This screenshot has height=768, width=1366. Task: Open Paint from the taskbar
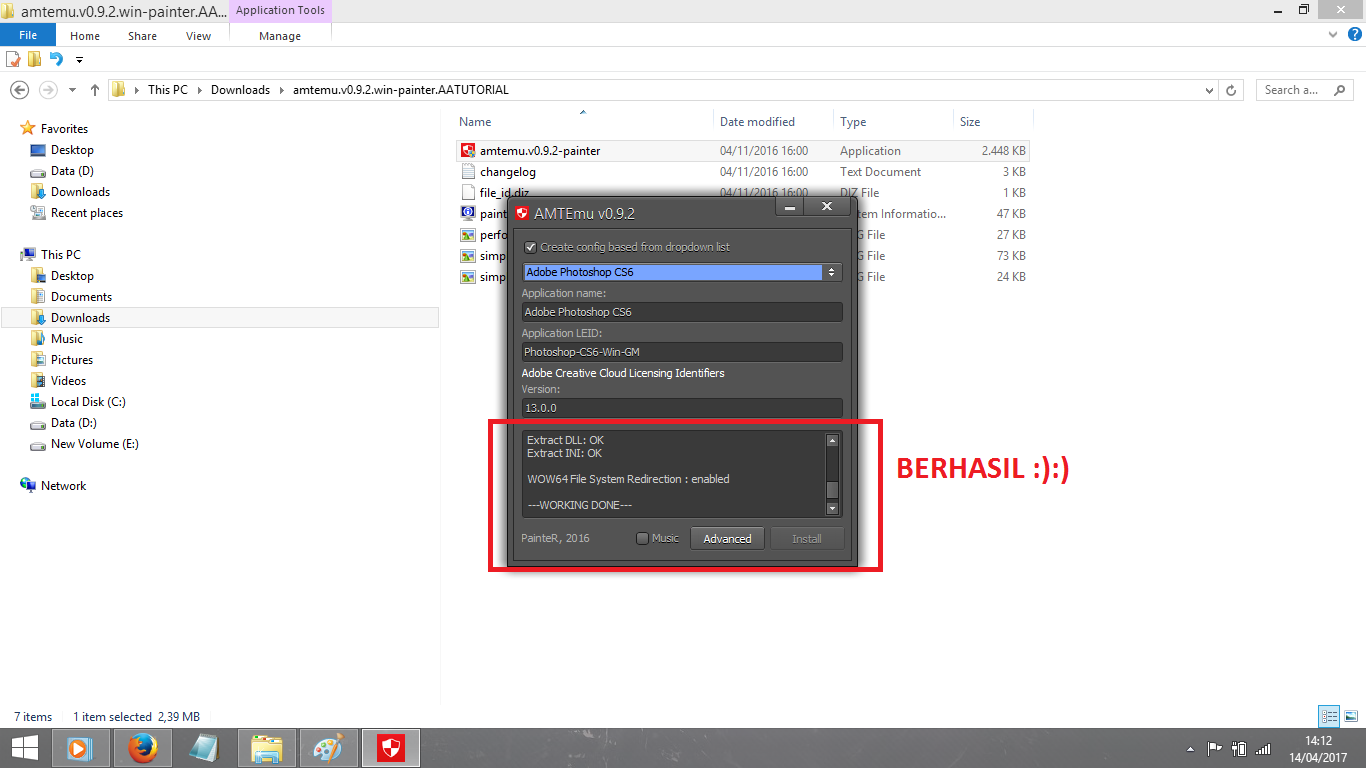pos(329,748)
